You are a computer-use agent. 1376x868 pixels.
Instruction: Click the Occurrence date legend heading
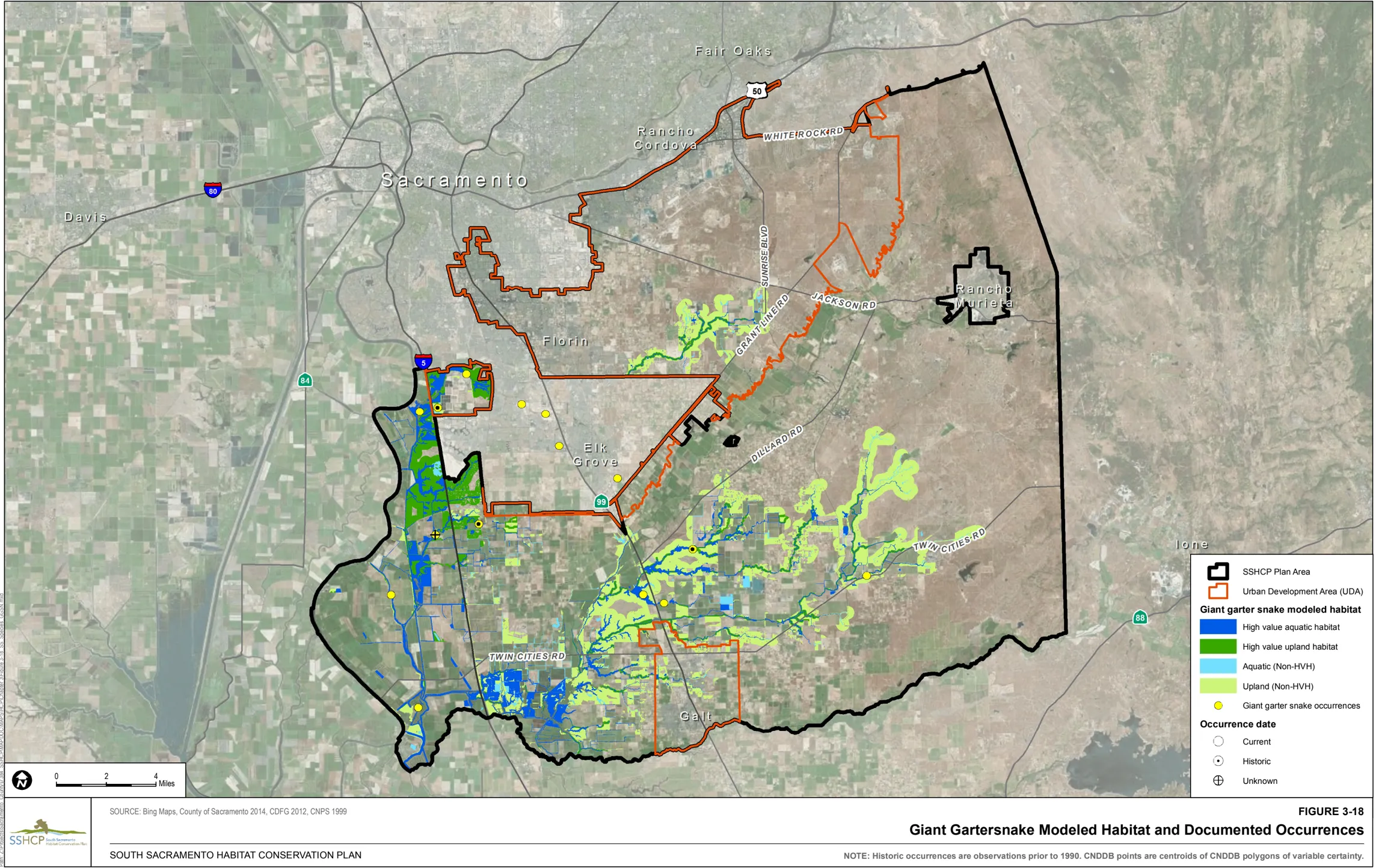(x=1237, y=724)
